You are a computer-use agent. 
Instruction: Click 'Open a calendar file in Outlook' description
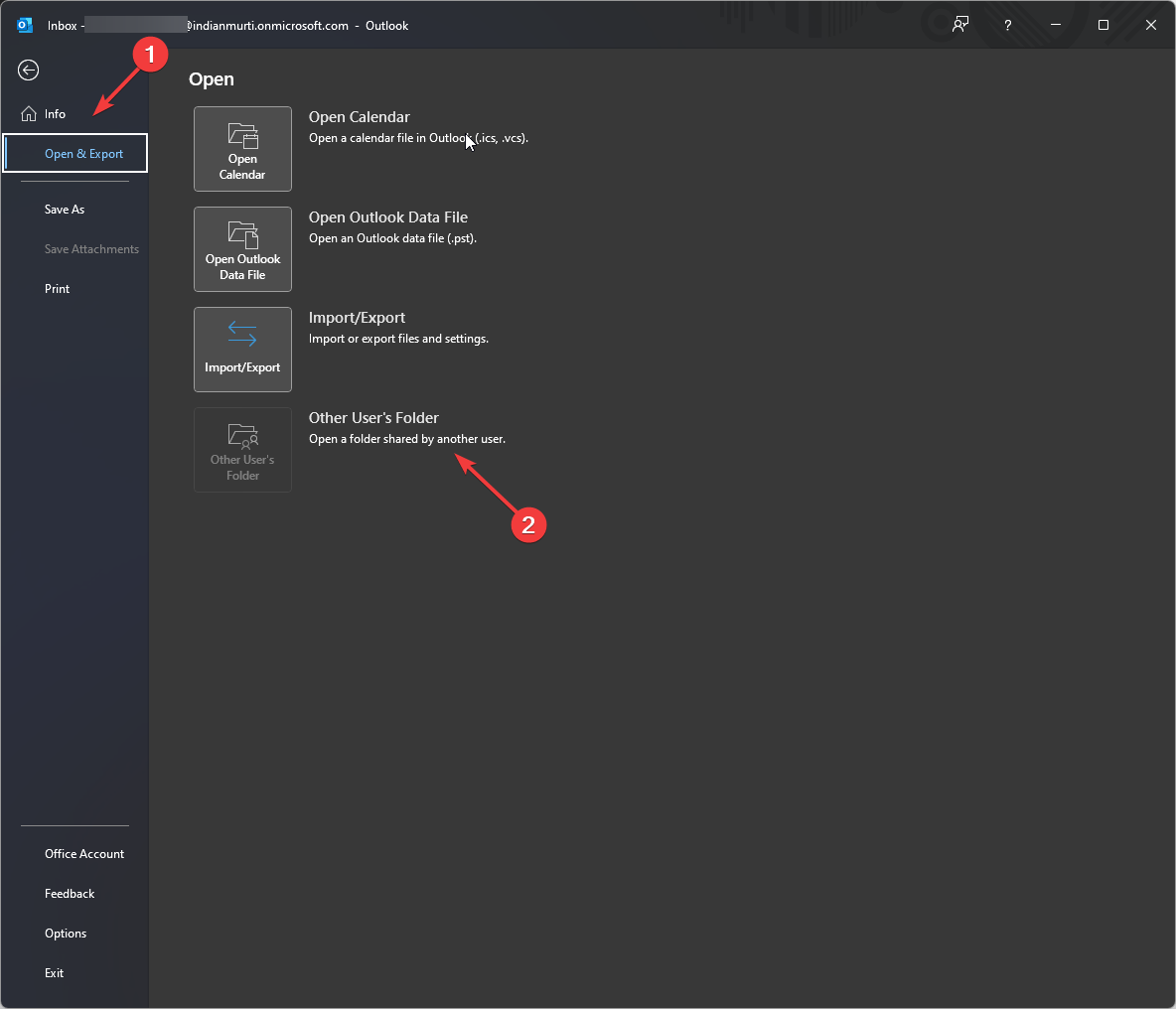point(418,138)
